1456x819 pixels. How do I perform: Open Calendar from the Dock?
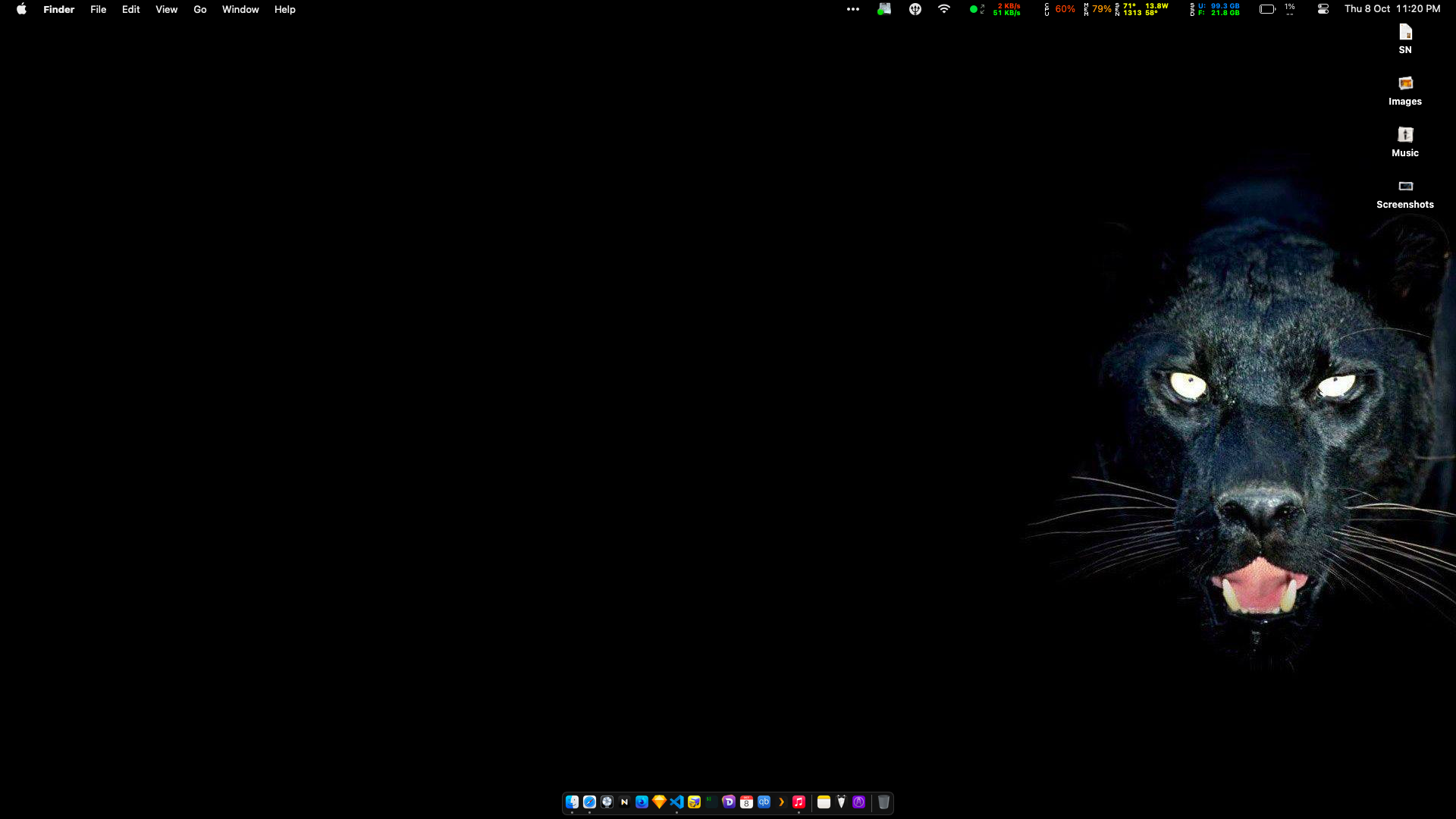746,802
